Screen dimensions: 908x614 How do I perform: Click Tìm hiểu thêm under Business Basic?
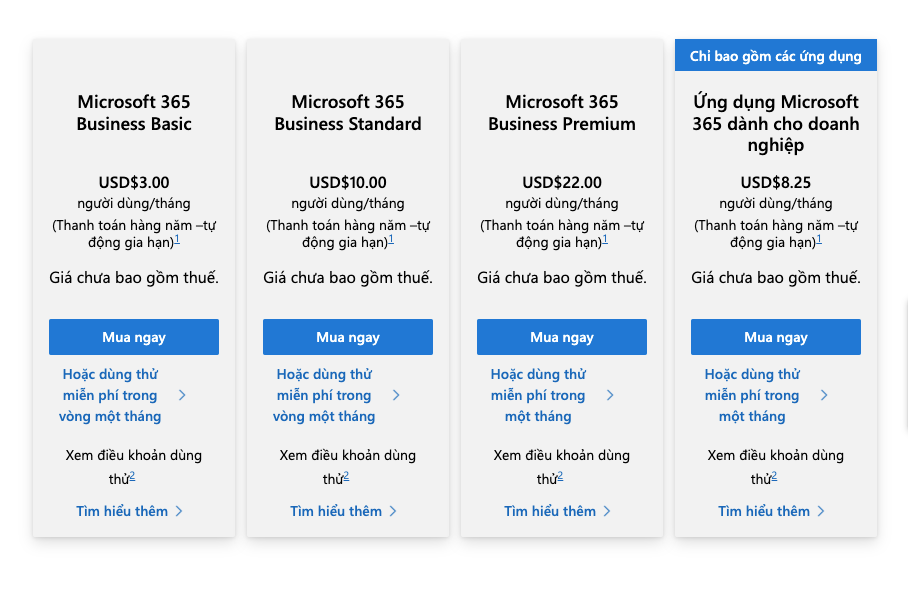[x=122, y=511]
